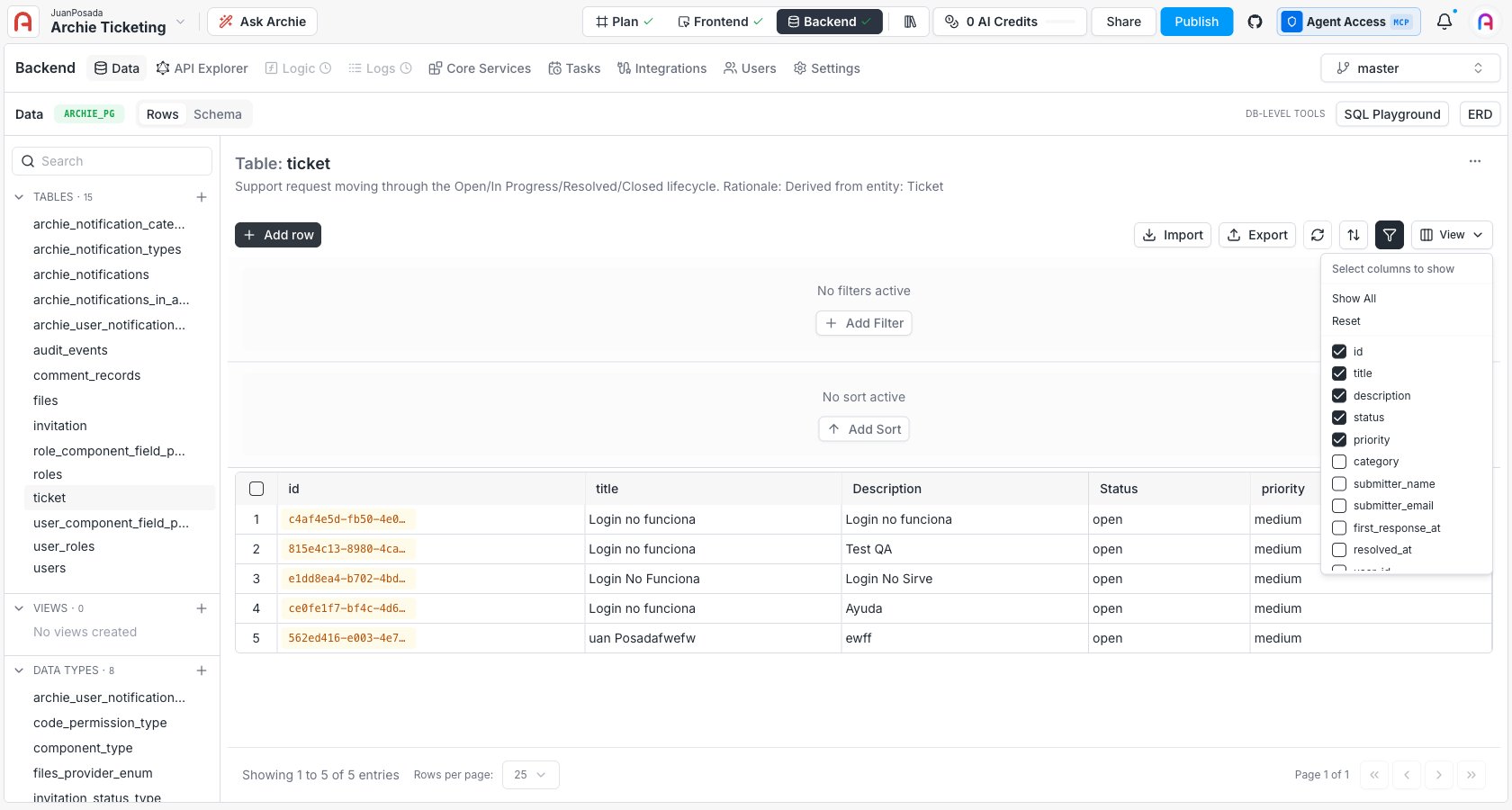The image size is (1512, 810).
Task: Go to the last page of results
Action: (x=1471, y=775)
